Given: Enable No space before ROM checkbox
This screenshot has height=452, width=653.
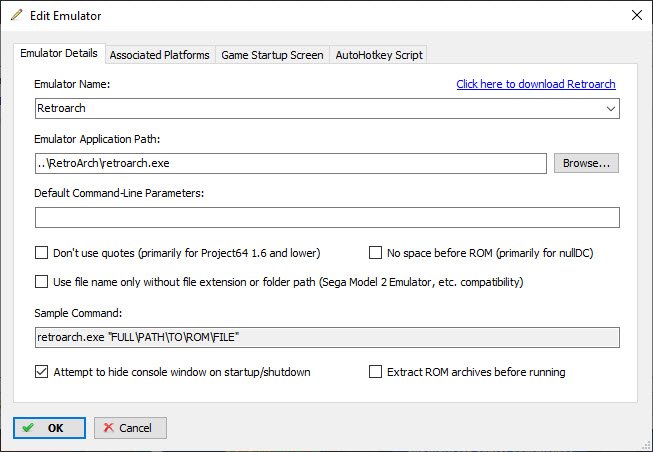Looking at the screenshot, I should click(375, 253).
